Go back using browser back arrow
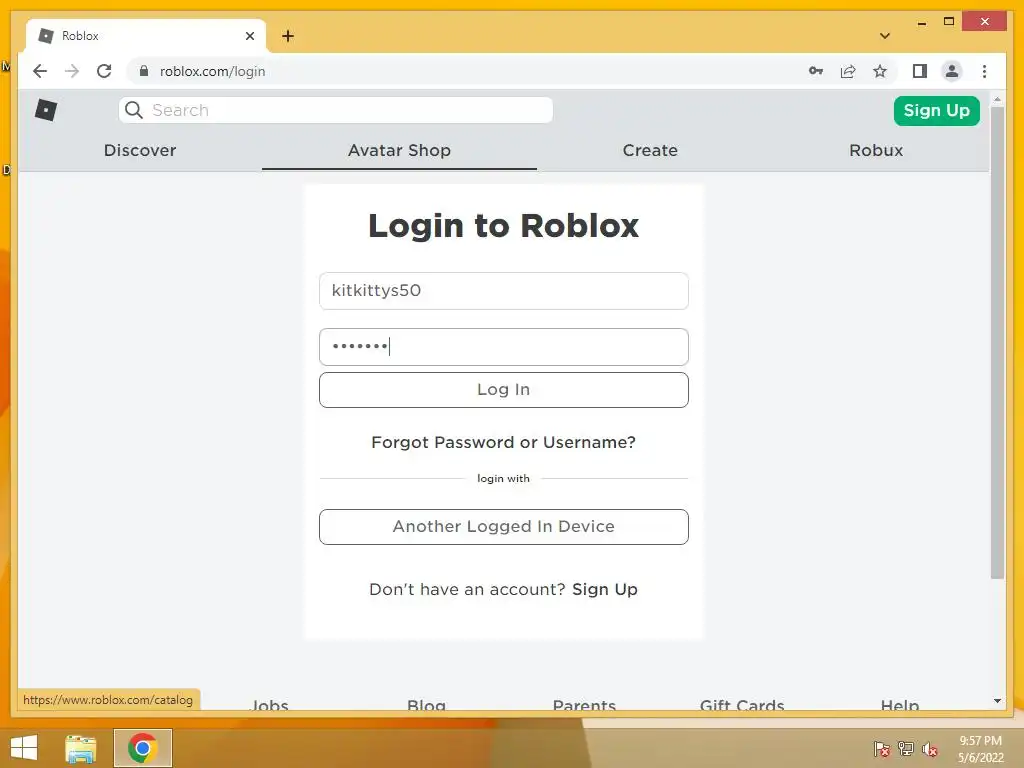 coord(40,71)
